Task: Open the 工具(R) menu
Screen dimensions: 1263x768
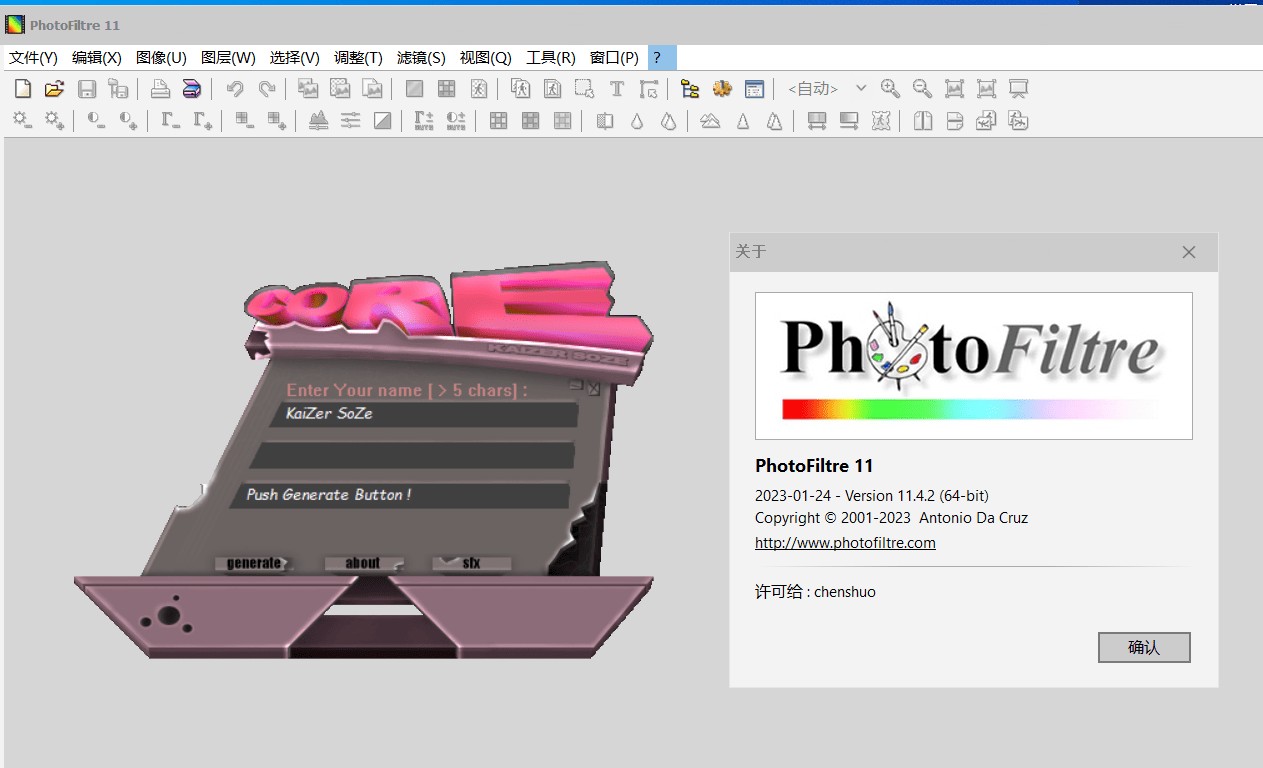Action: coord(551,58)
